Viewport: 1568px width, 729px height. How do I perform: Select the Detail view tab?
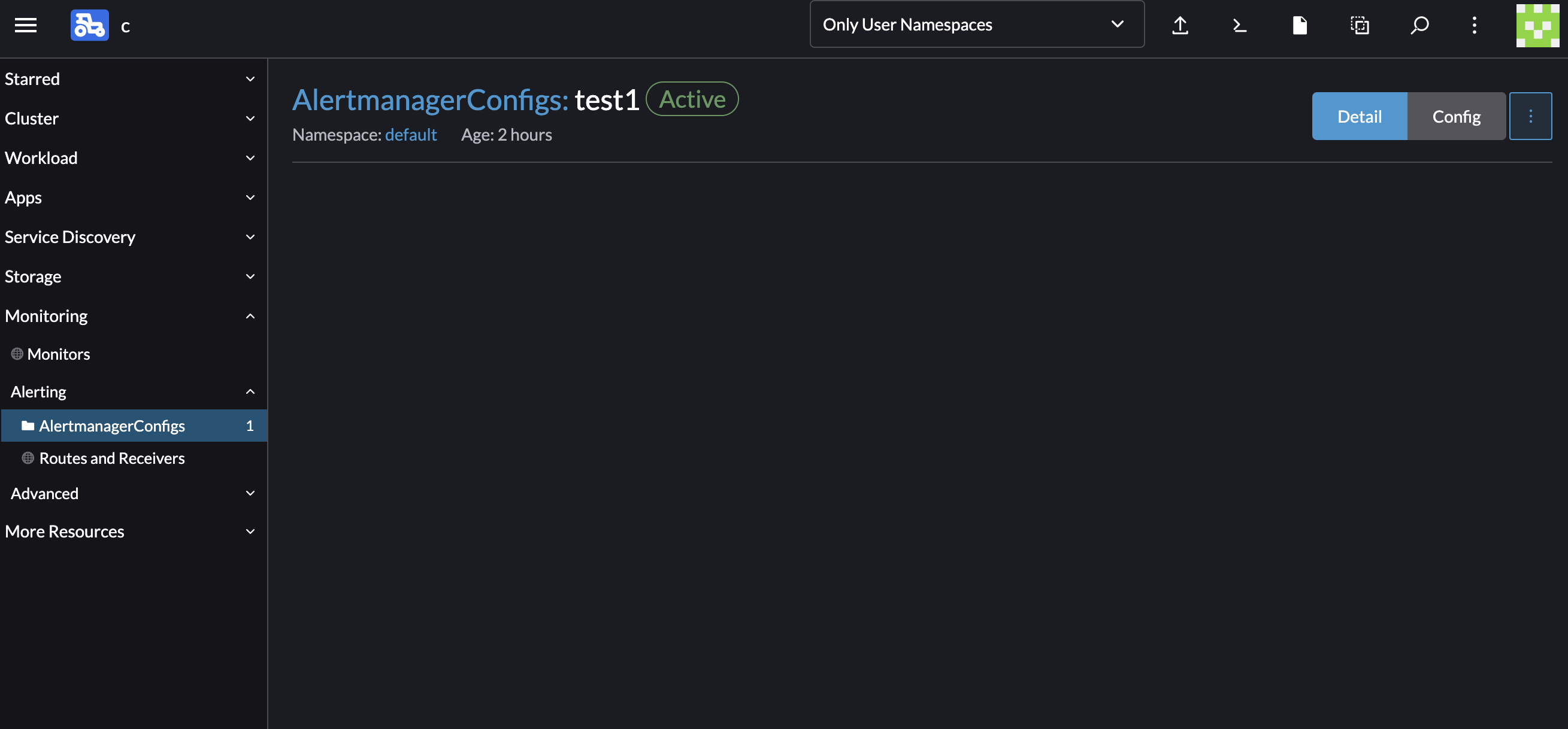pos(1358,116)
